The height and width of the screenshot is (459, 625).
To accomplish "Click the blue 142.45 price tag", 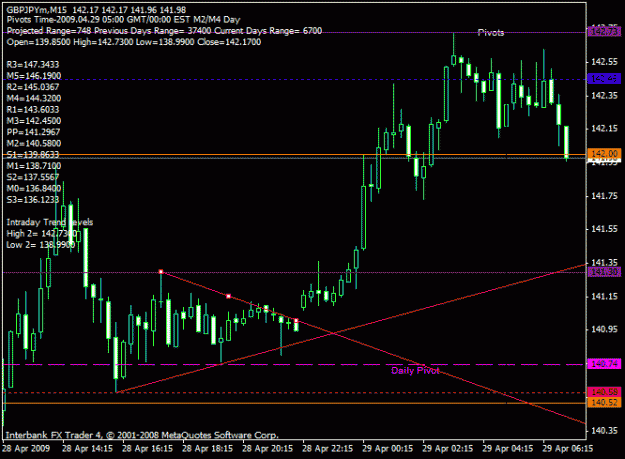I will coord(604,78).
